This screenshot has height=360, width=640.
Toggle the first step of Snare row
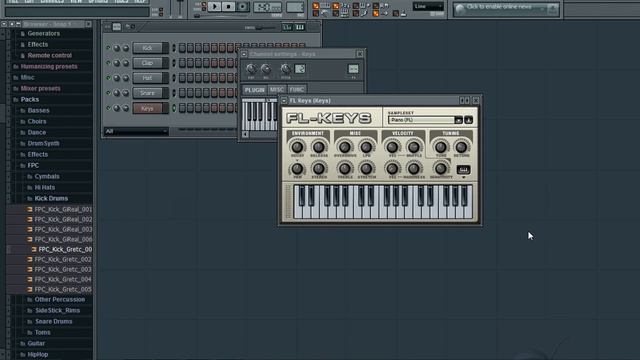point(182,93)
